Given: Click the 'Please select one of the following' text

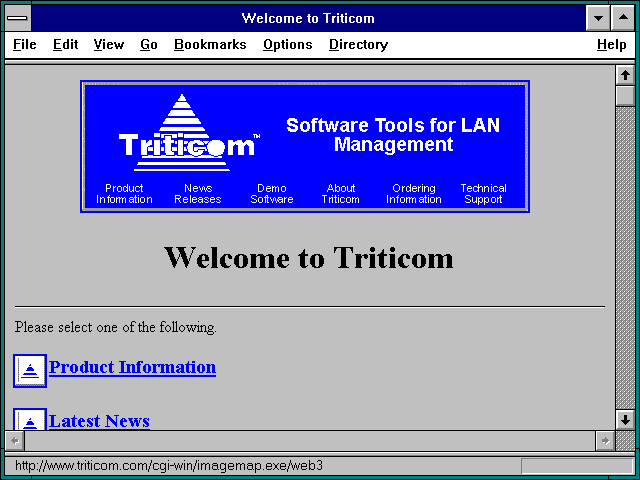Looking at the screenshot, I should (116, 327).
